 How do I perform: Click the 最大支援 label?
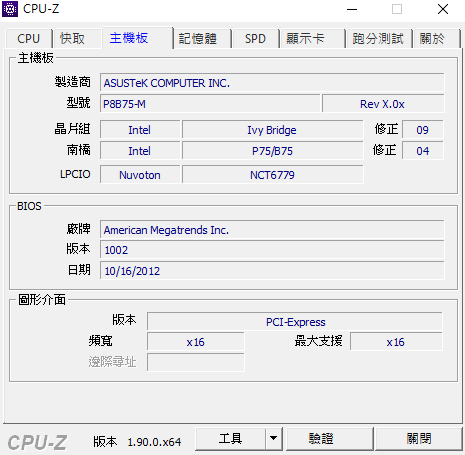(319, 341)
